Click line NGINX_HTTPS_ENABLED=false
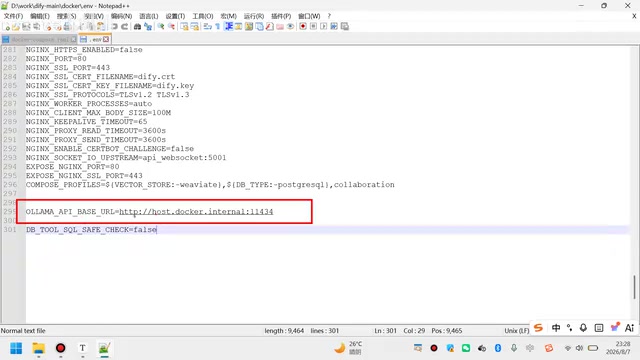Image resolution: width=640 pixels, height=360 pixels. coord(84,49)
